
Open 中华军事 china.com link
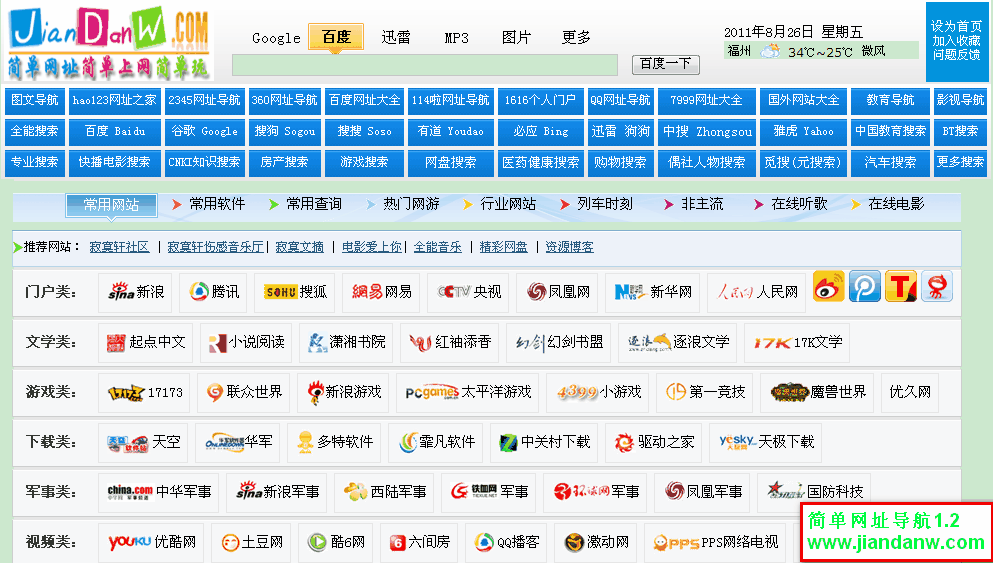tap(158, 492)
